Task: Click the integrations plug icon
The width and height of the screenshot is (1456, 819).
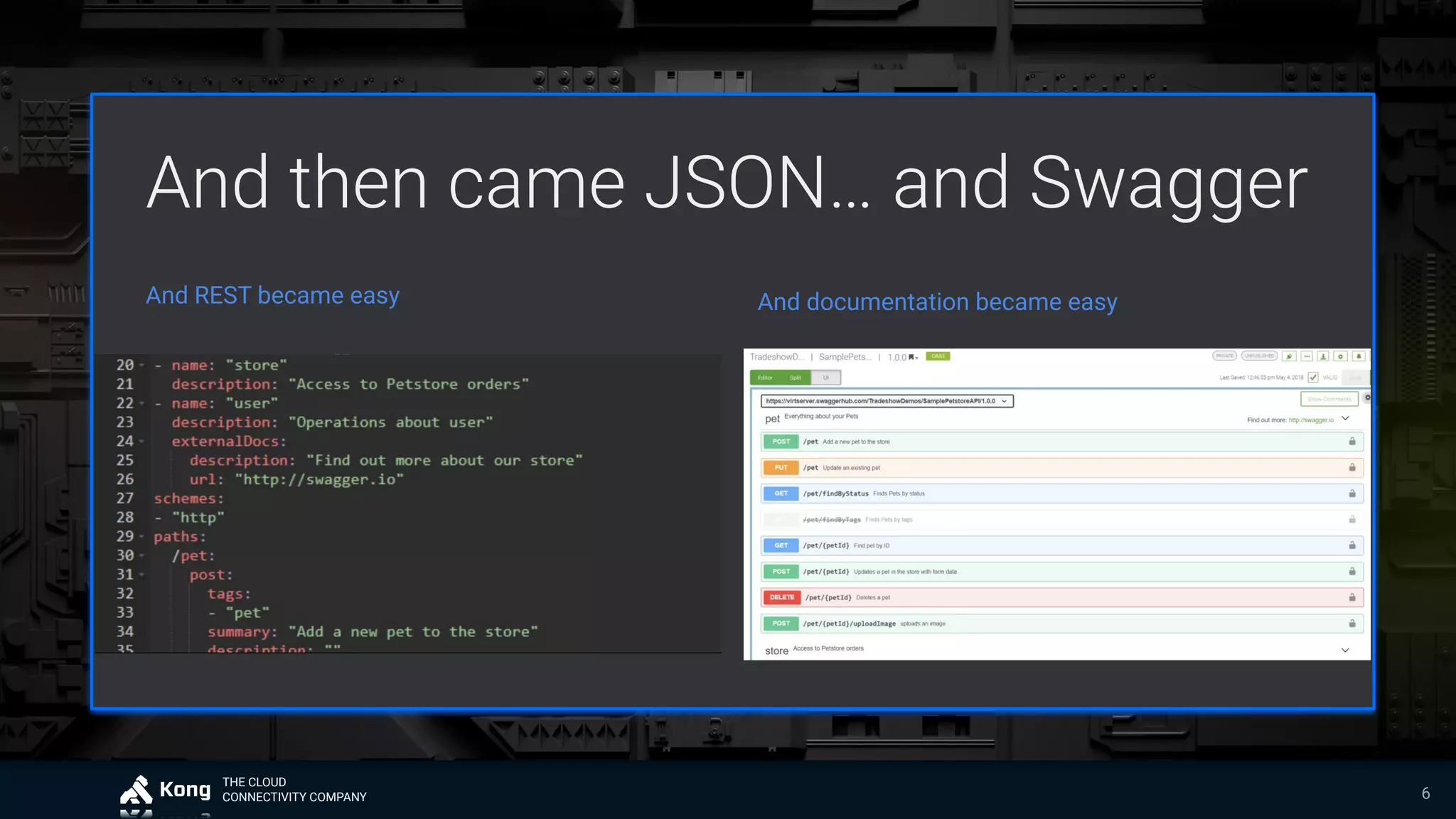Action: click(x=1289, y=356)
